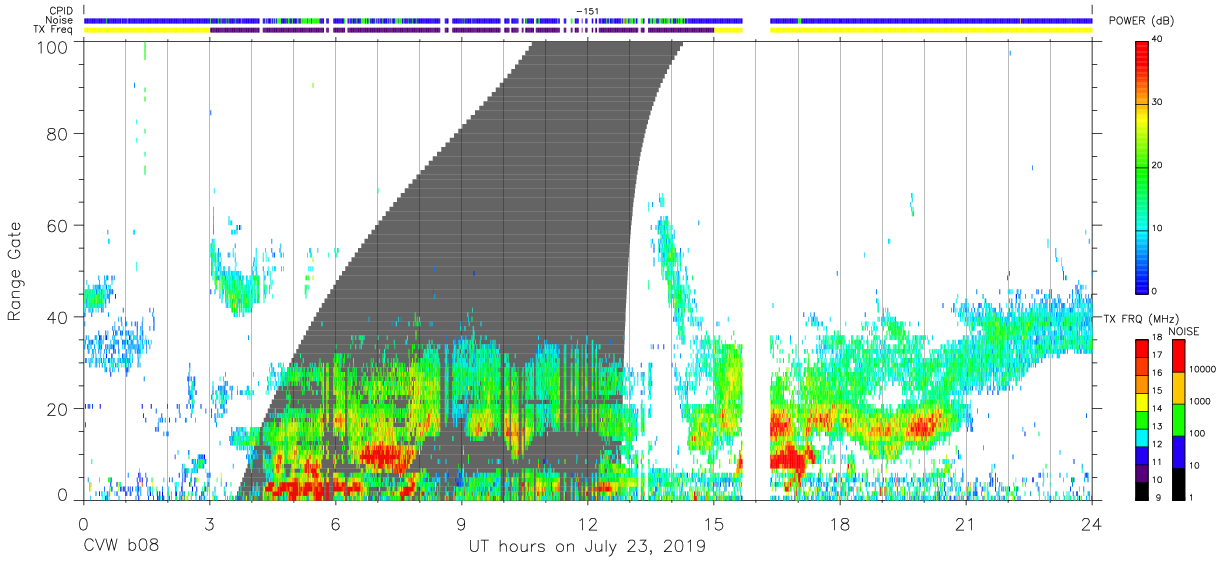The image size is (1228, 567).
Task: Click the black TX FRQ swatch above 9
Action: pyautogui.click(x=1142, y=491)
